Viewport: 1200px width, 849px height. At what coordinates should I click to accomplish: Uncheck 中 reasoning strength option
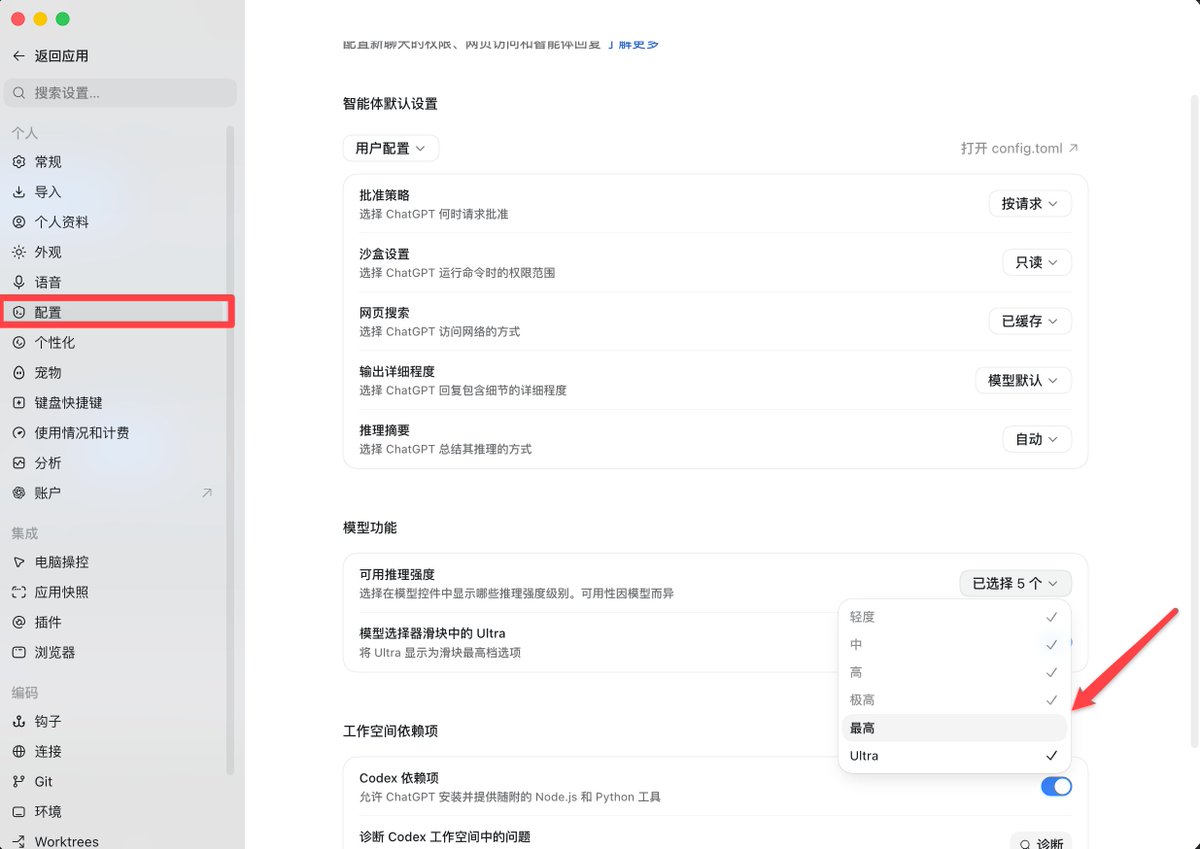[x=954, y=645]
